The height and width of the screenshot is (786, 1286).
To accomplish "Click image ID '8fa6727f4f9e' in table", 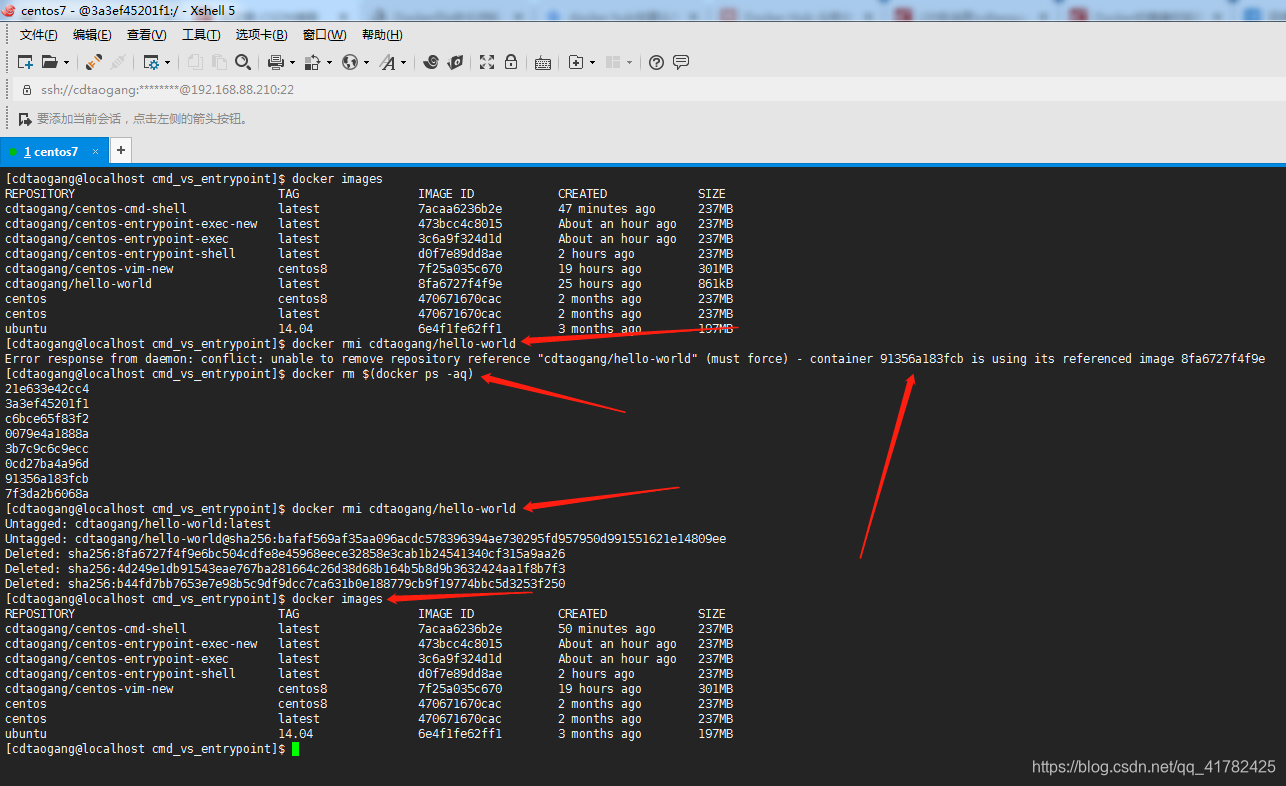I will point(460,284).
